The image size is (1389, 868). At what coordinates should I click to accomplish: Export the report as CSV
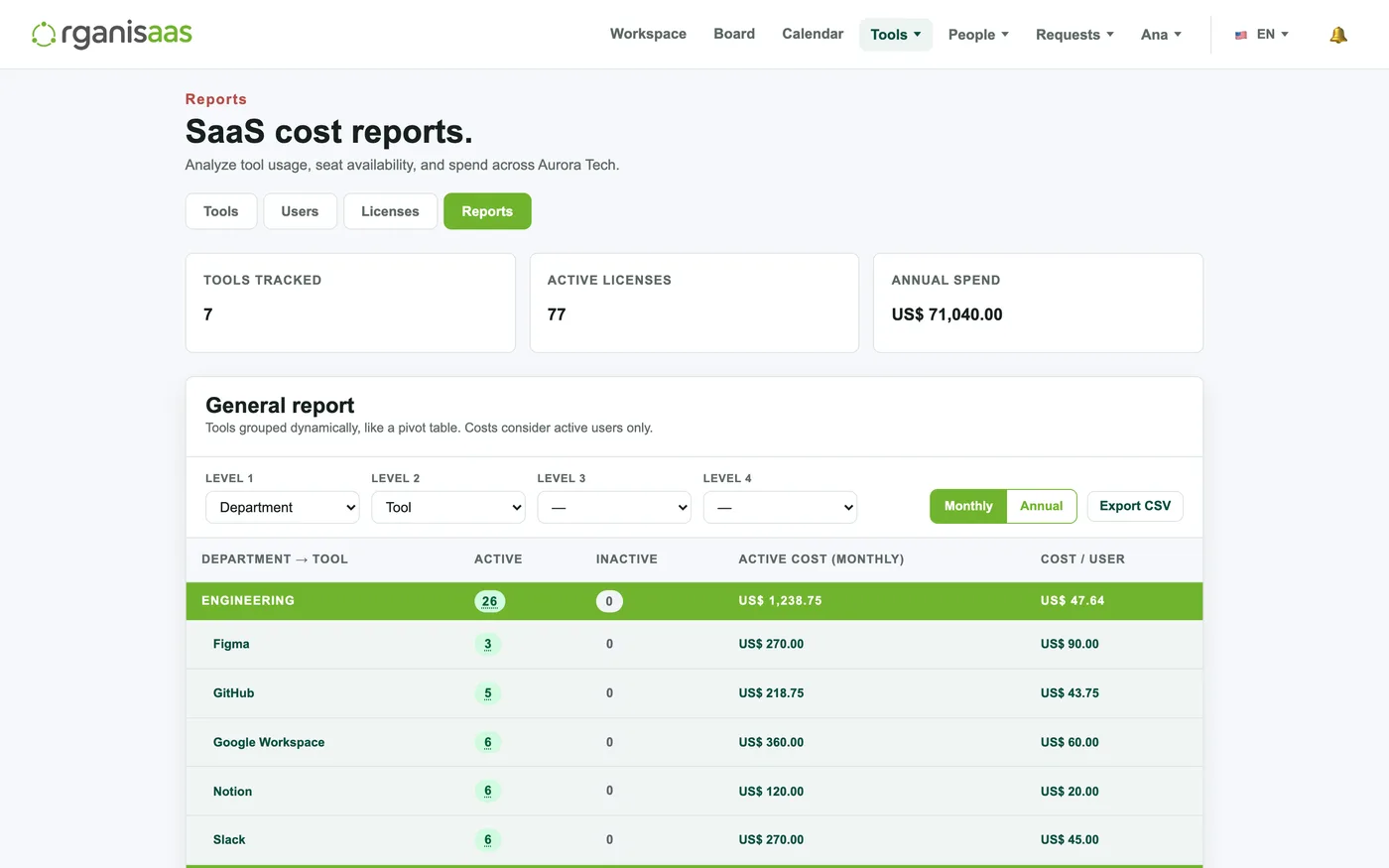1135,506
